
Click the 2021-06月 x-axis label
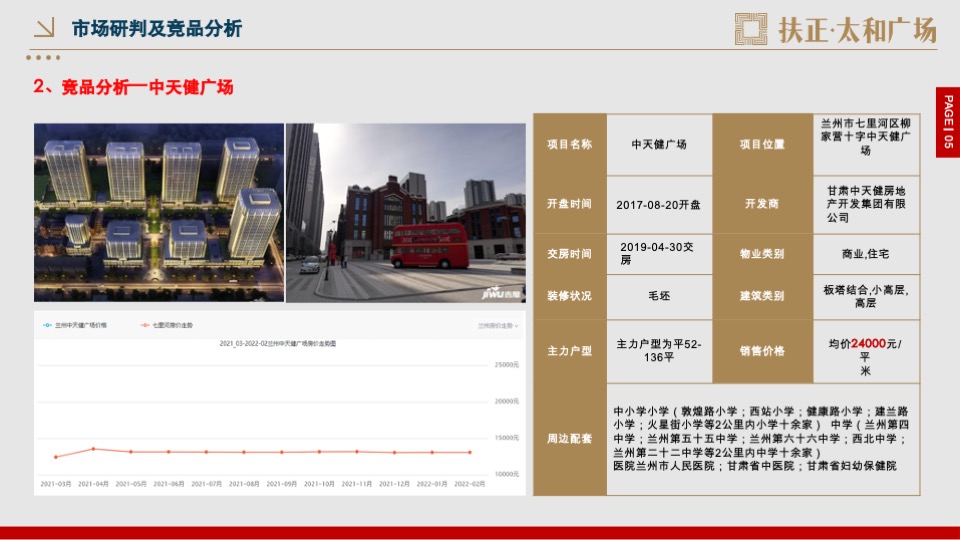pos(169,484)
